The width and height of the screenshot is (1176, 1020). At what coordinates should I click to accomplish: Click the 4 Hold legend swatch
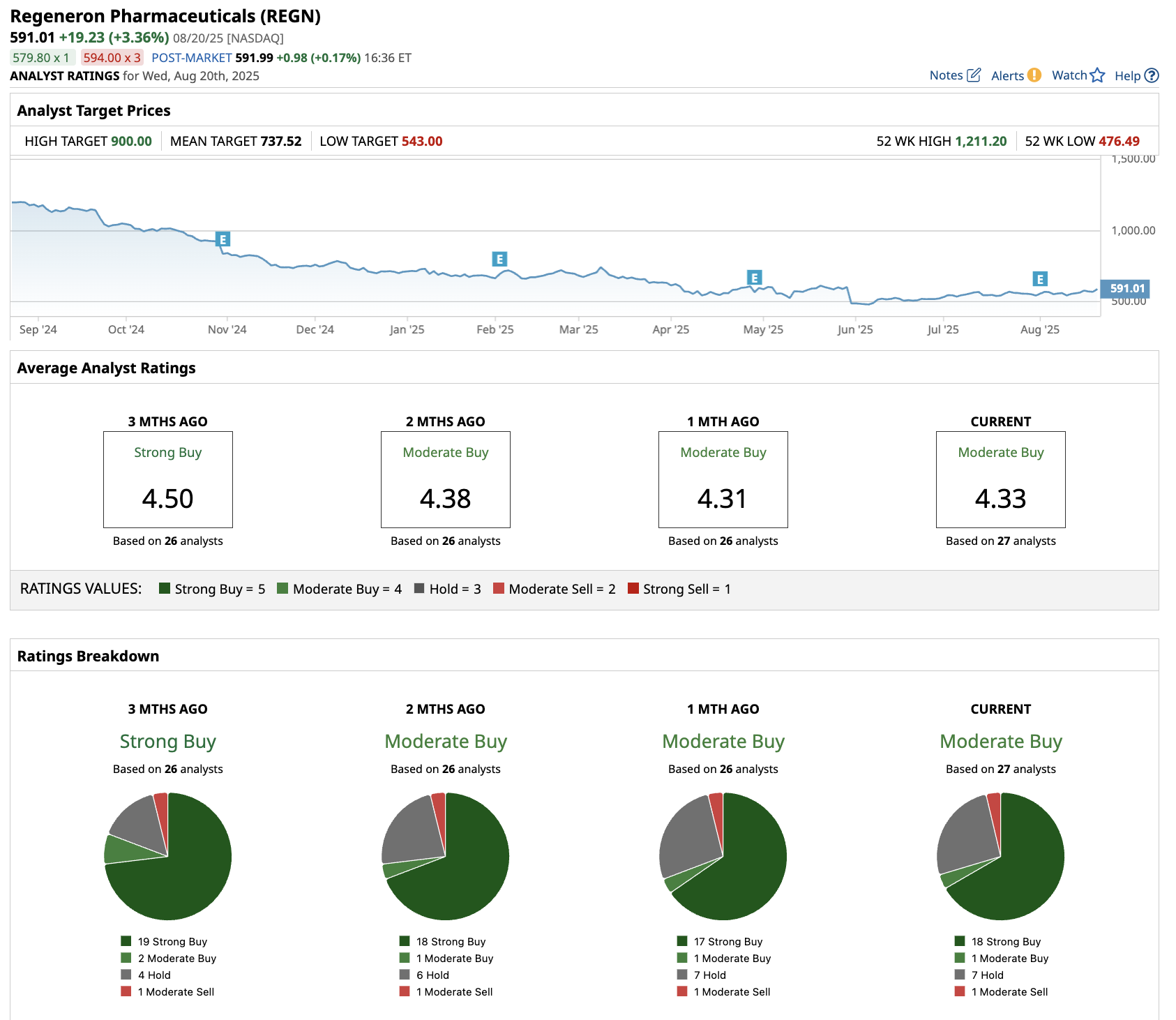[126, 975]
